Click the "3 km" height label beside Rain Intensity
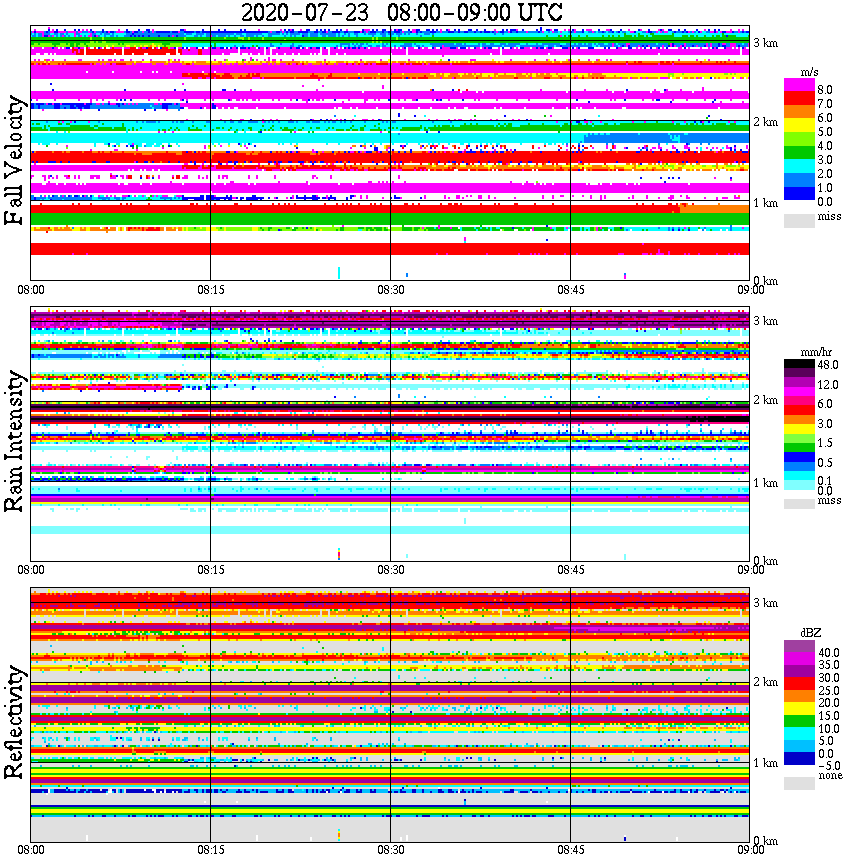This screenshot has width=850, height=868. [766, 321]
